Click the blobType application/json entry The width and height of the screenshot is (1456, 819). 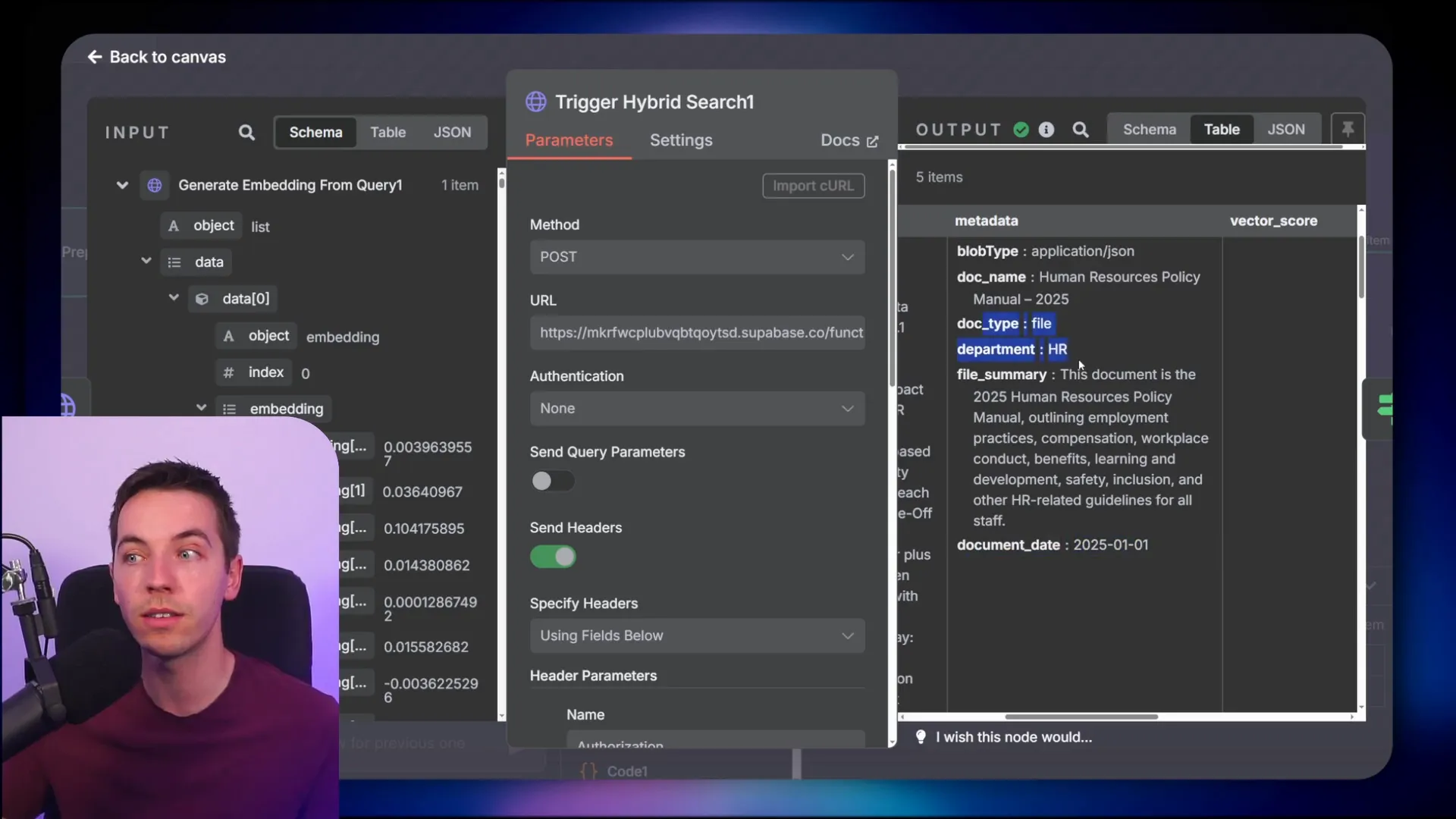[1046, 251]
